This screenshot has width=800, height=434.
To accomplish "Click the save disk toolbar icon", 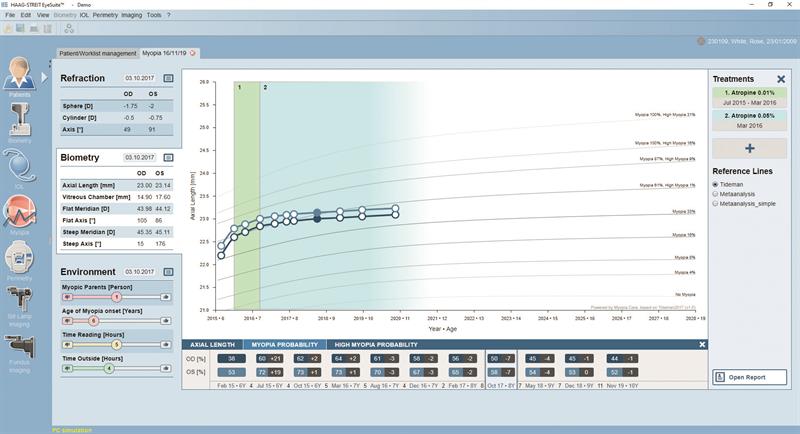I will (x=20, y=29).
